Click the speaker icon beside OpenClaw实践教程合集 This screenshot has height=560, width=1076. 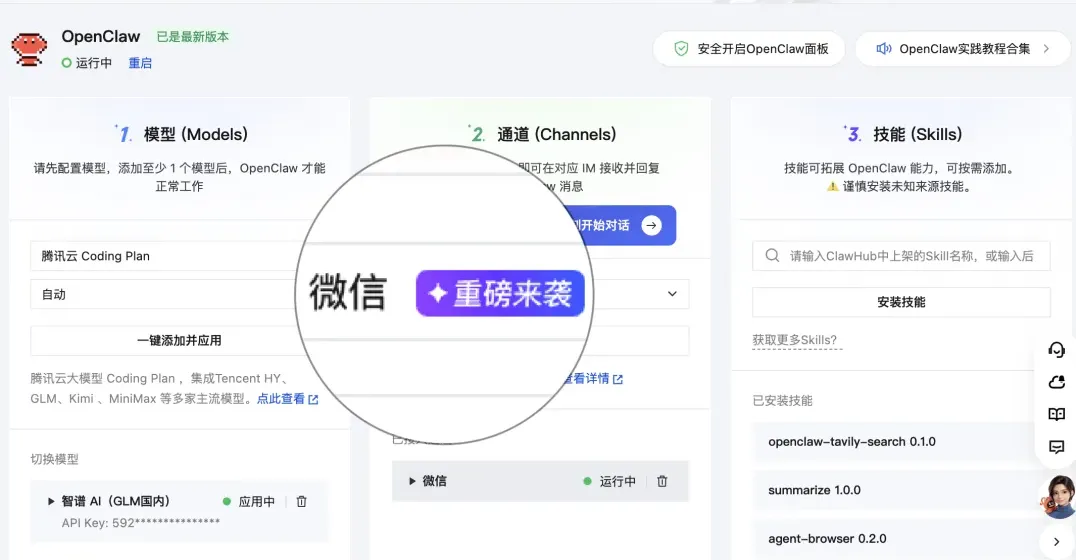883,49
